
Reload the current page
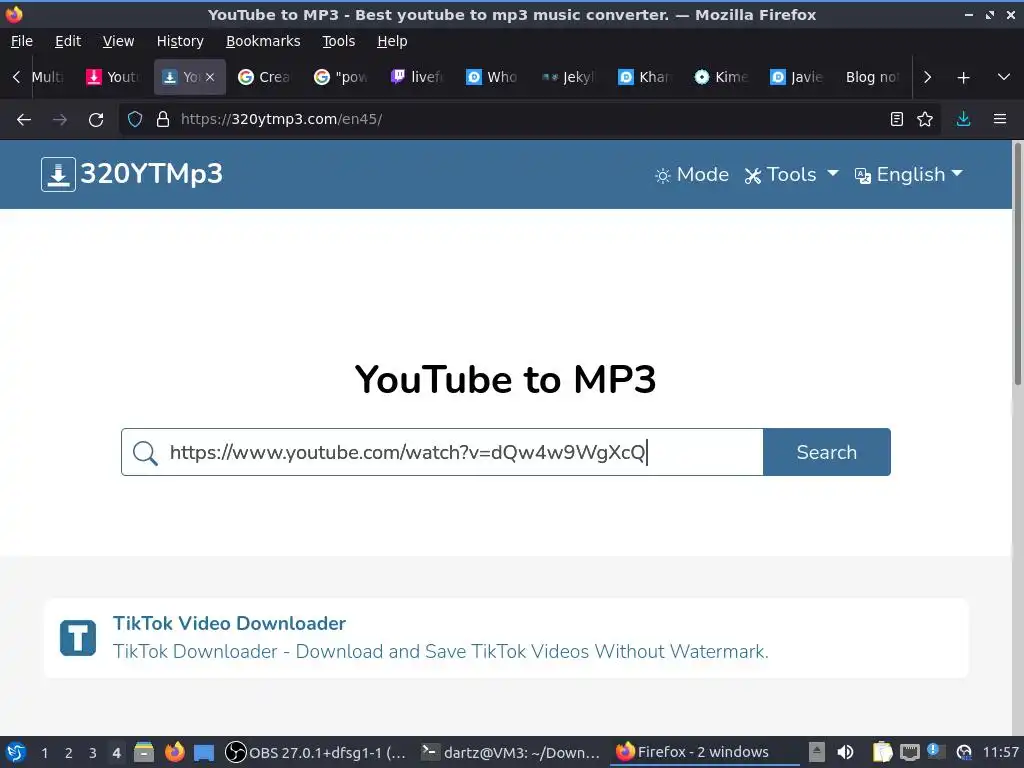[96, 120]
